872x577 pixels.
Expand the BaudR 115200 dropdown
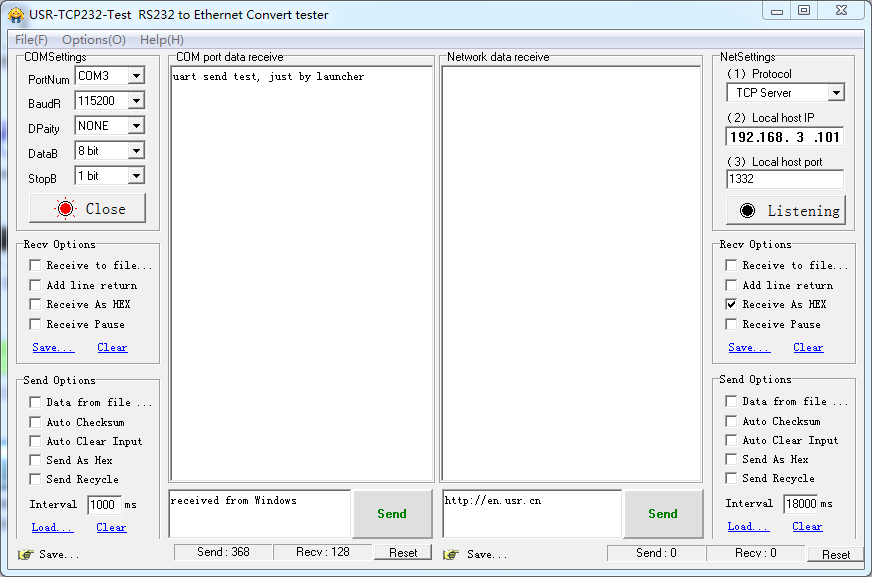136,101
